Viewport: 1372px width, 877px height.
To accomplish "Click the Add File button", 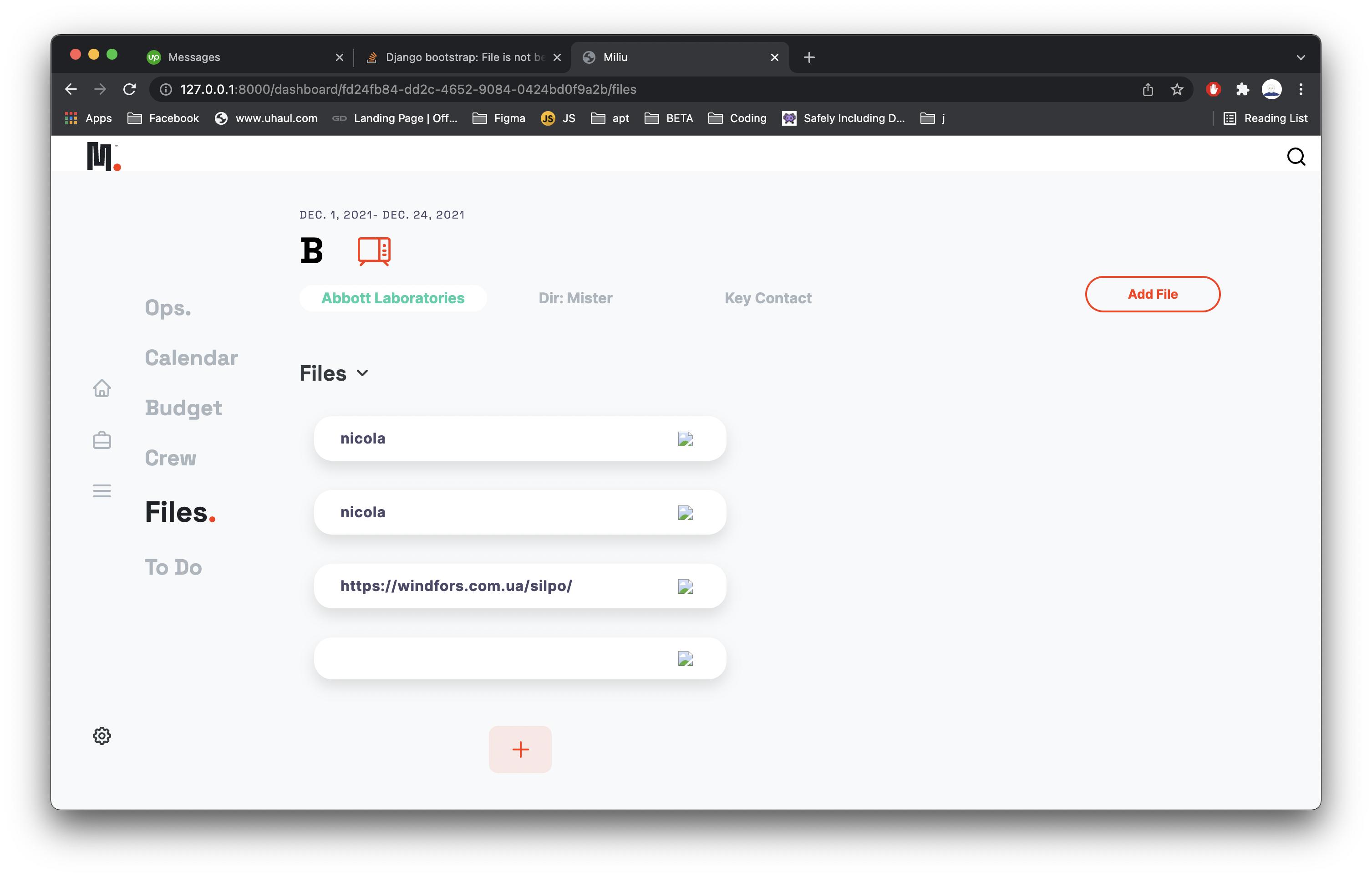I will [1152, 294].
